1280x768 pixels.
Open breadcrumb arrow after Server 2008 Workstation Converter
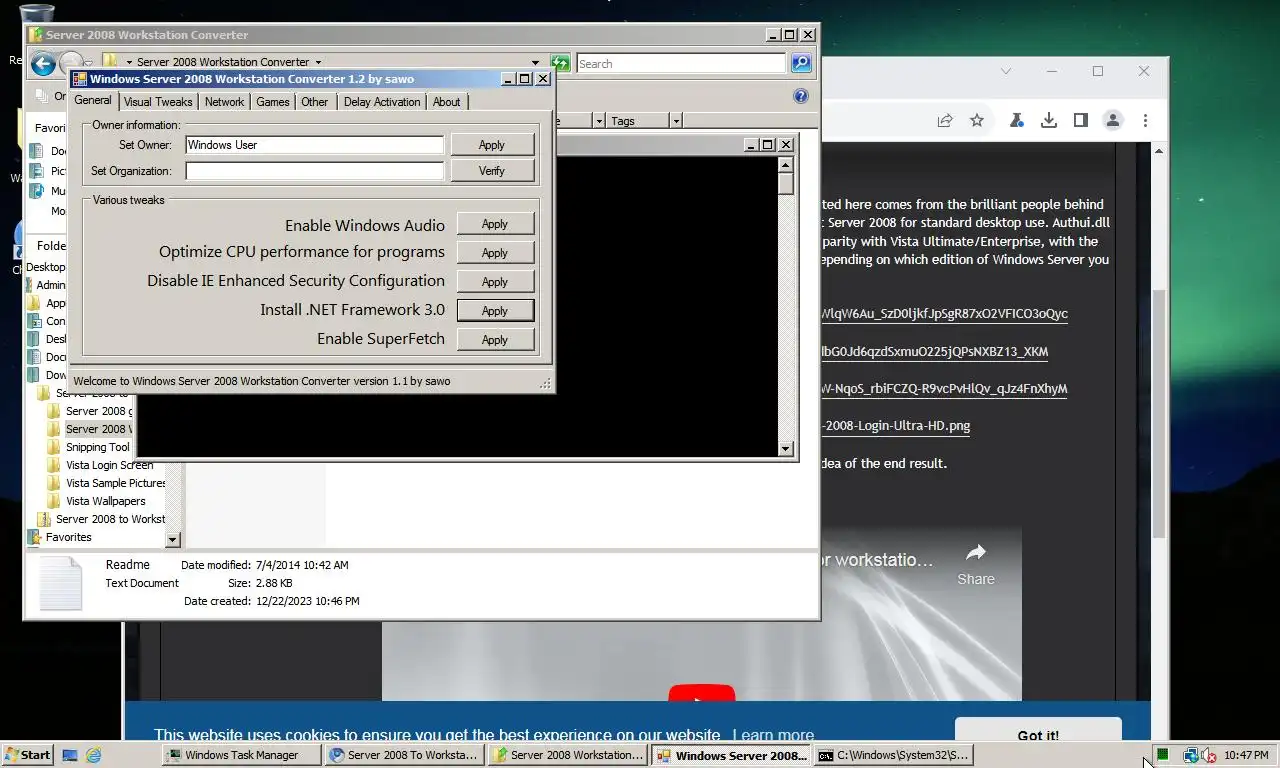point(318,62)
